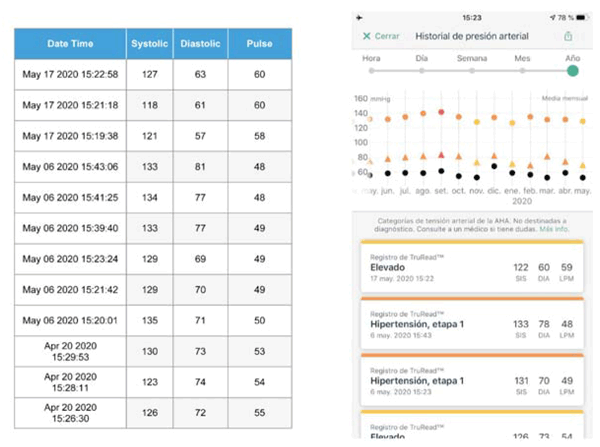Select the red diastolic triangle for set.
The image size is (600, 447).
[x=441, y=155]
